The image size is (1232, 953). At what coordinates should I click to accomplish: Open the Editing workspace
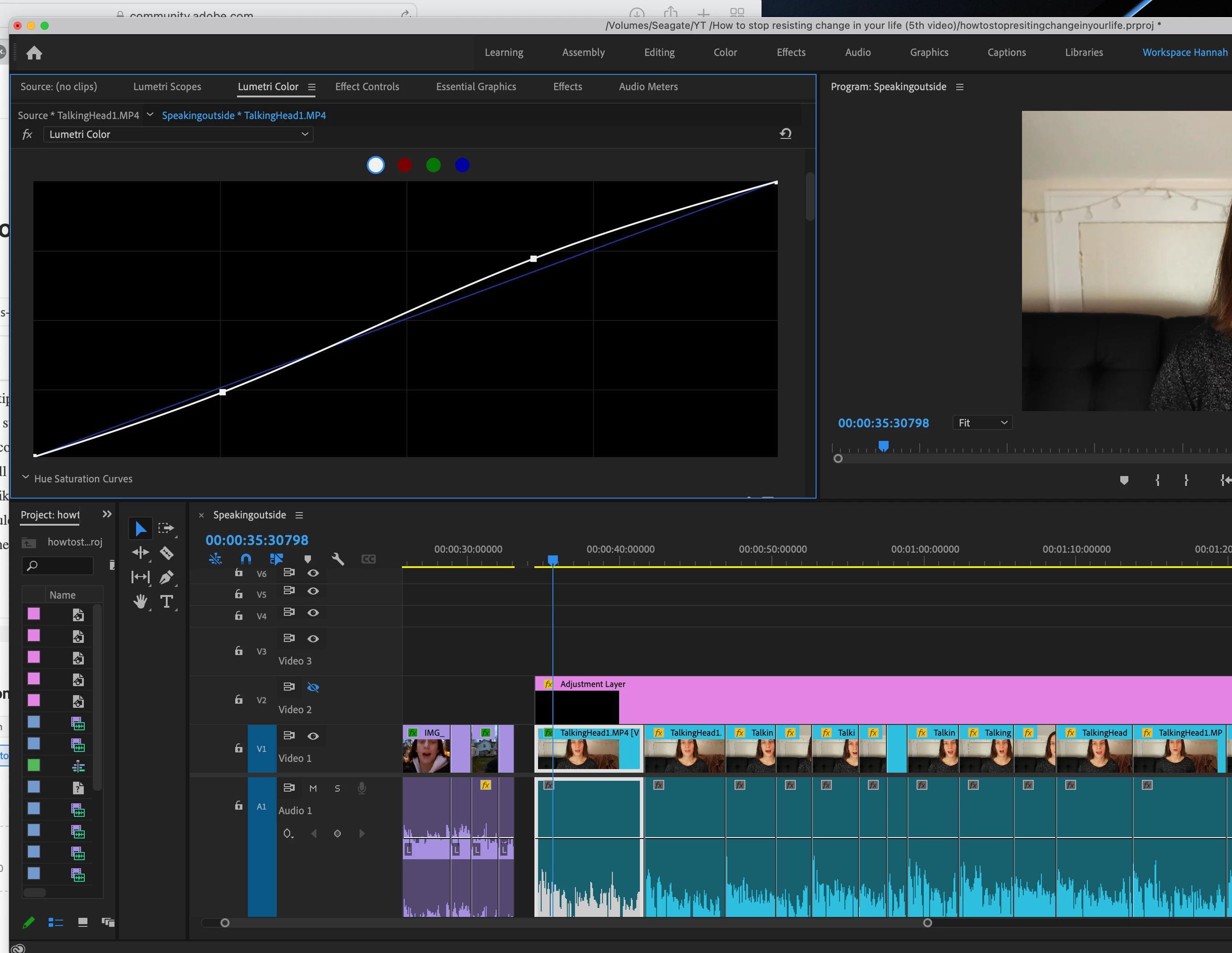659,52
